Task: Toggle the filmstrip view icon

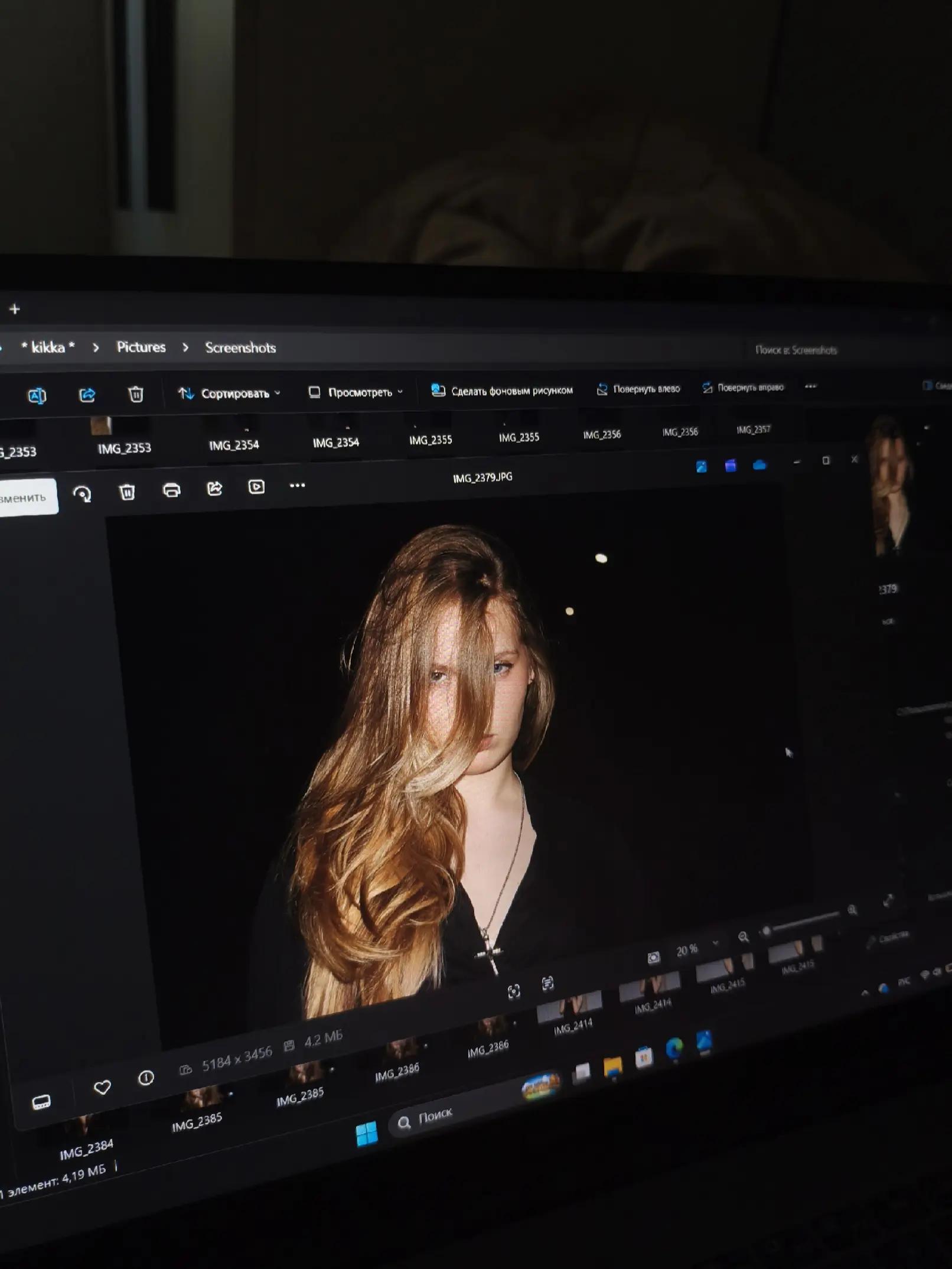Action: coord(41,1102)
